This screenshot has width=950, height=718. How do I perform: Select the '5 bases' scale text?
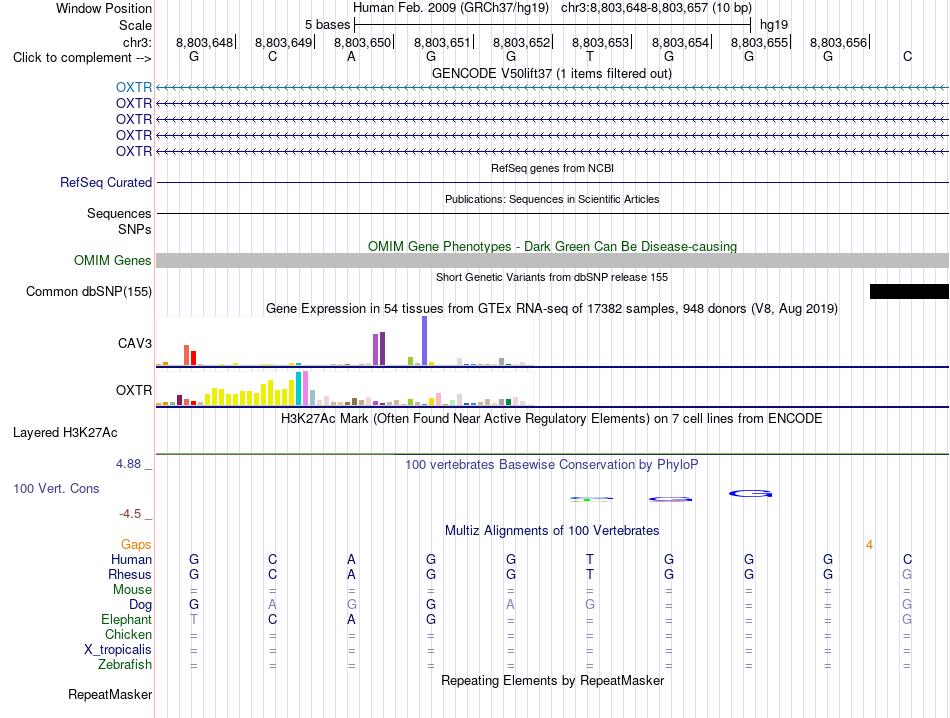[x=327, y=25]
